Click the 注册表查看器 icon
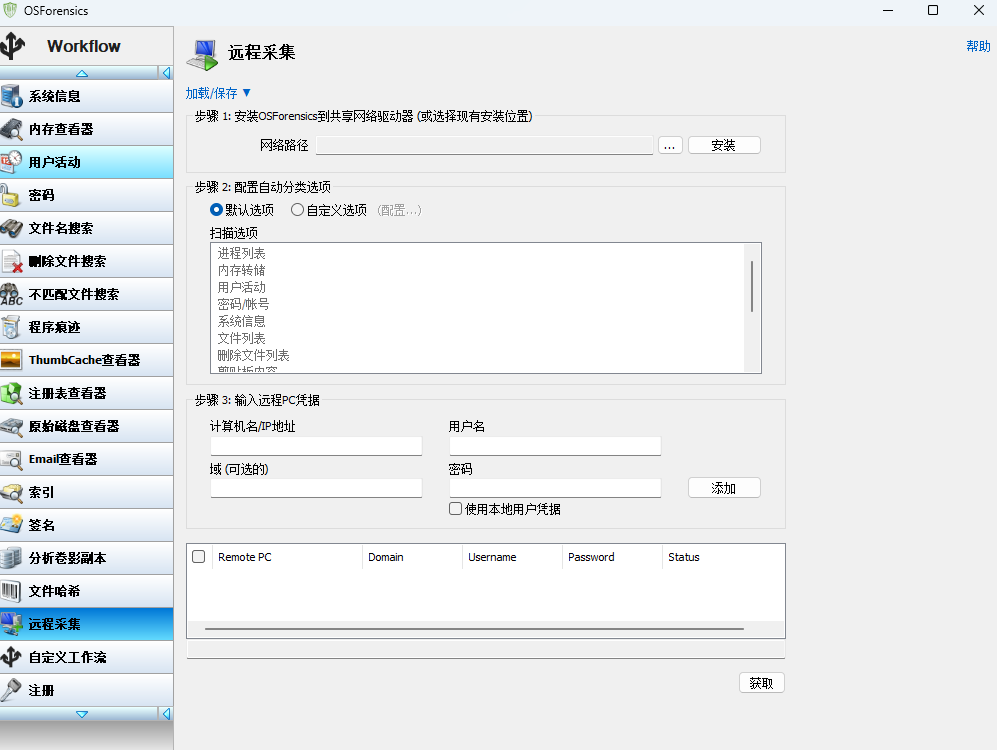Screen dimensions: 997x750 [x=11, y=393]
